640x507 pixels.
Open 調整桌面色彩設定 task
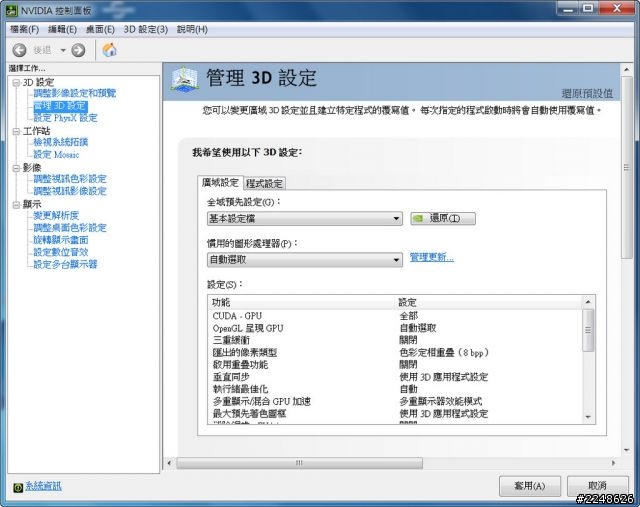69,228
